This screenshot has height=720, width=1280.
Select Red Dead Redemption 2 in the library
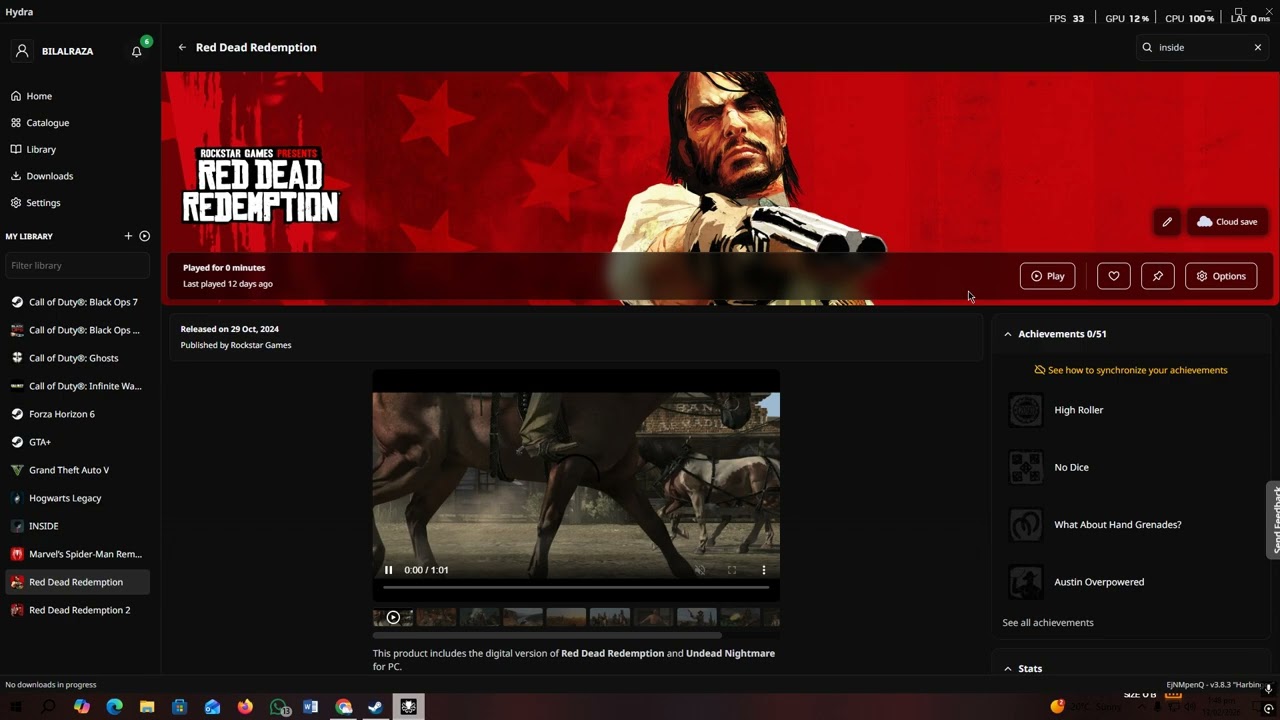78,610
